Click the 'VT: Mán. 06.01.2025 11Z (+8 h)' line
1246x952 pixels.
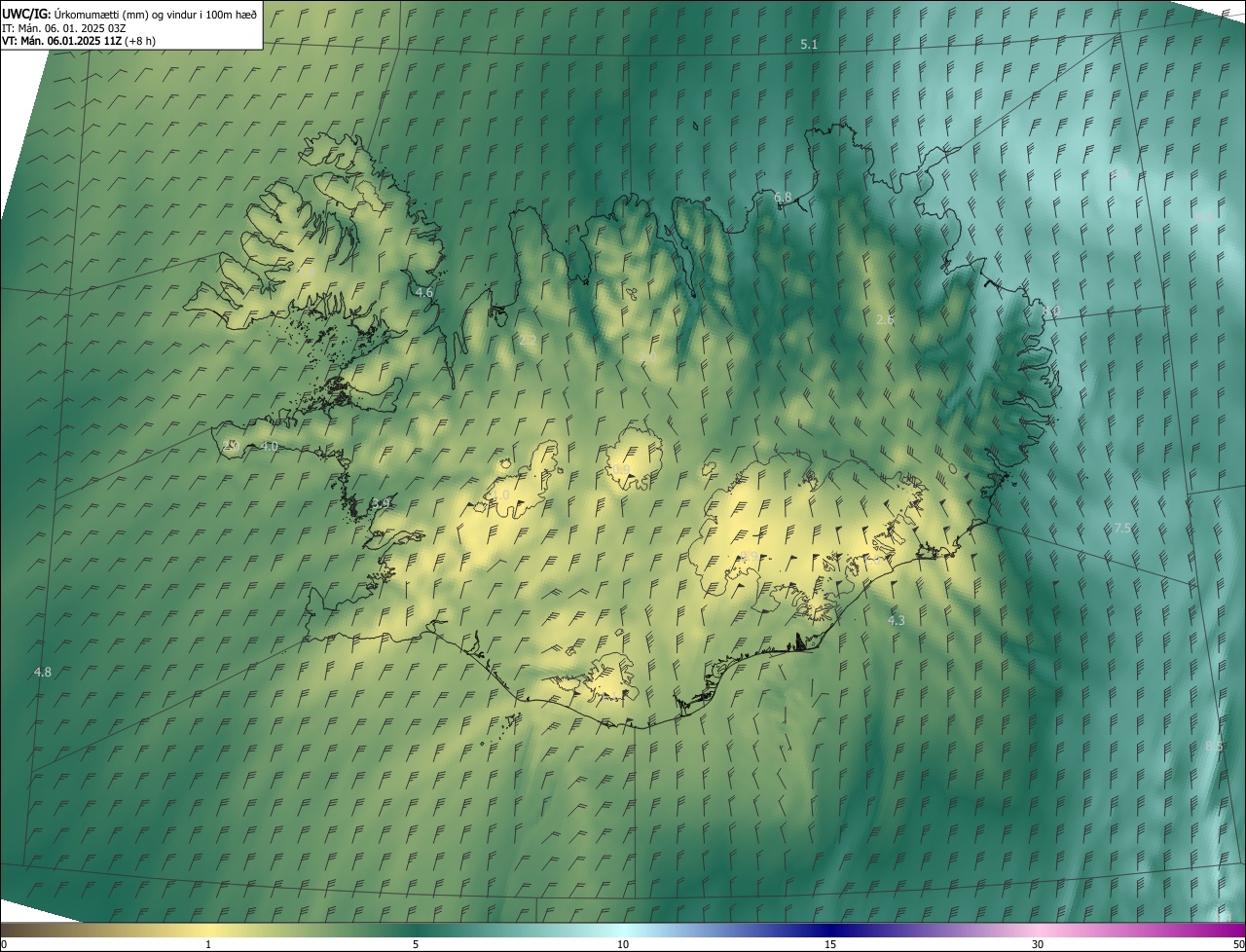[x=79, y=41]
